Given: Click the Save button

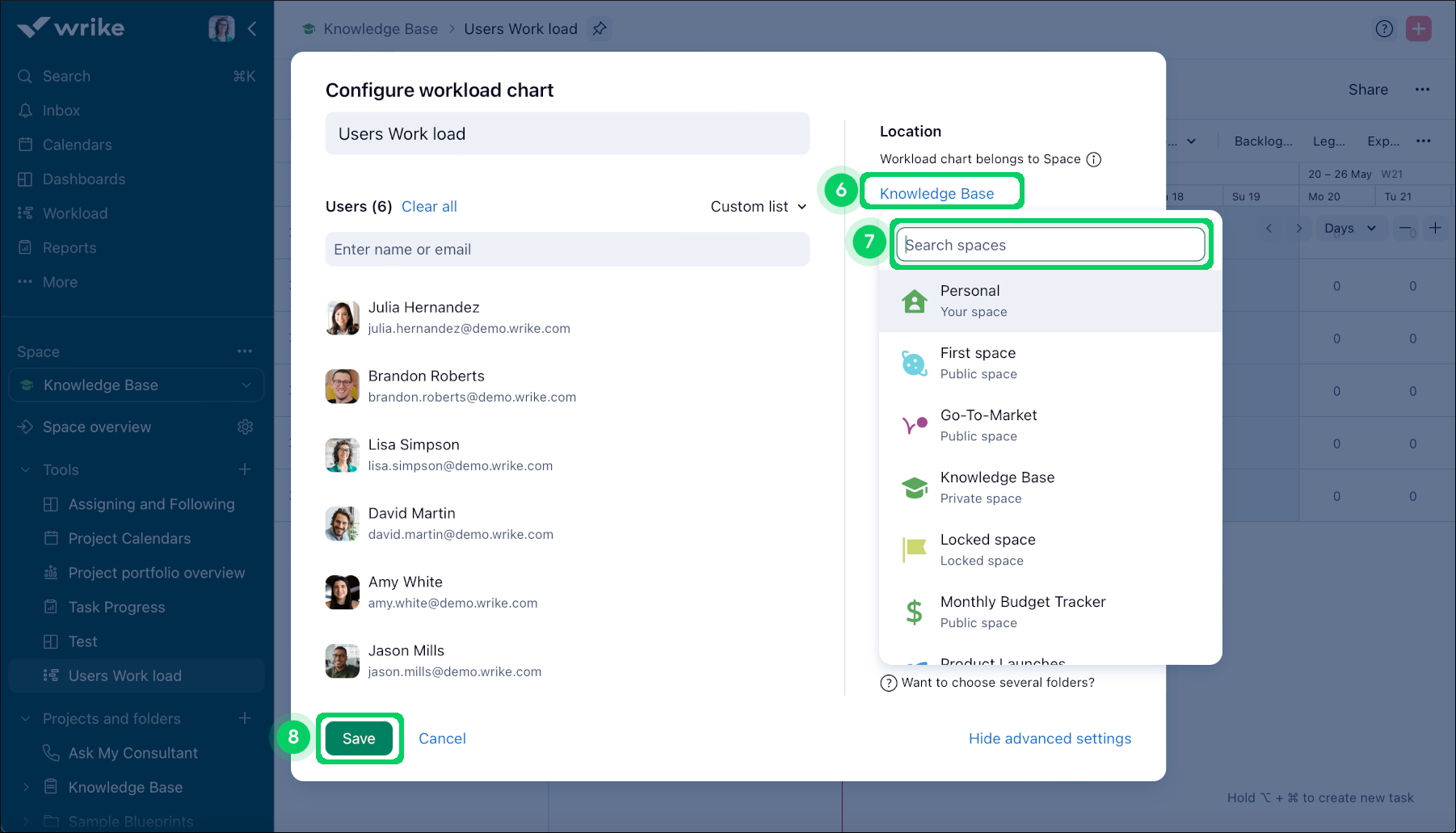Looking at the screenshot, I should pos(359,738).
